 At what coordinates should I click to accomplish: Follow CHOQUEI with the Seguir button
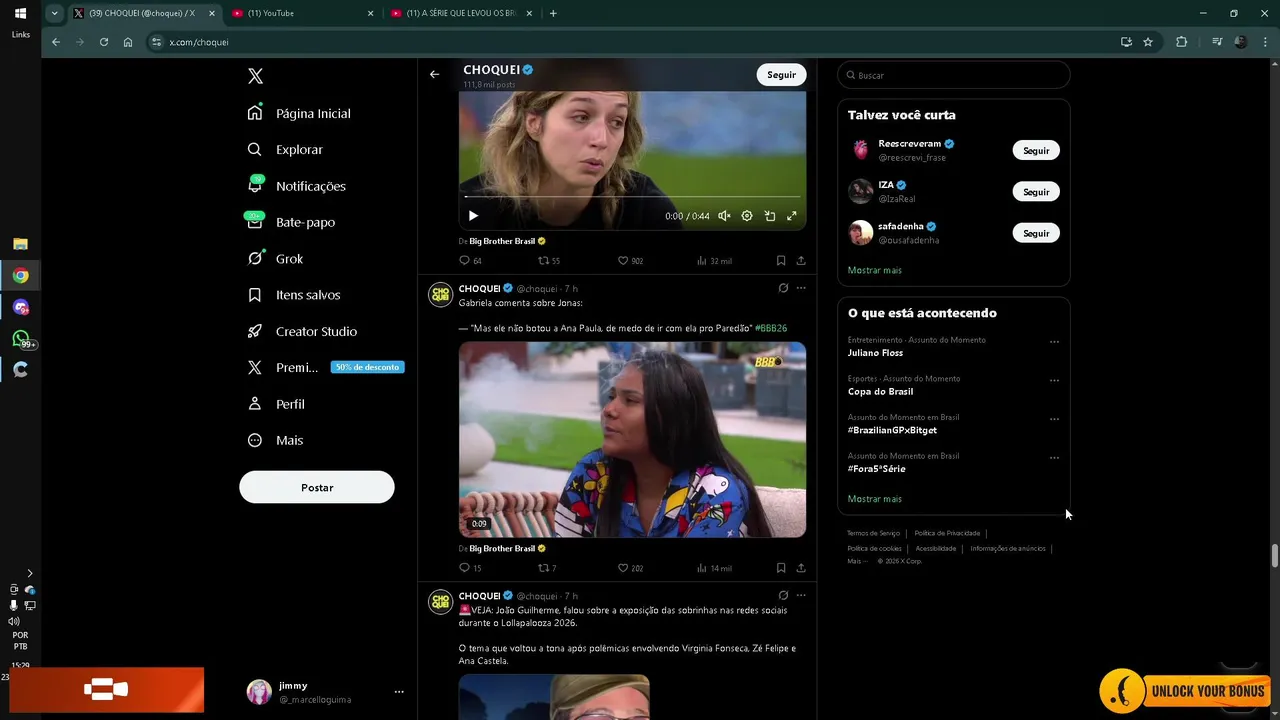(x=782, y=75)
